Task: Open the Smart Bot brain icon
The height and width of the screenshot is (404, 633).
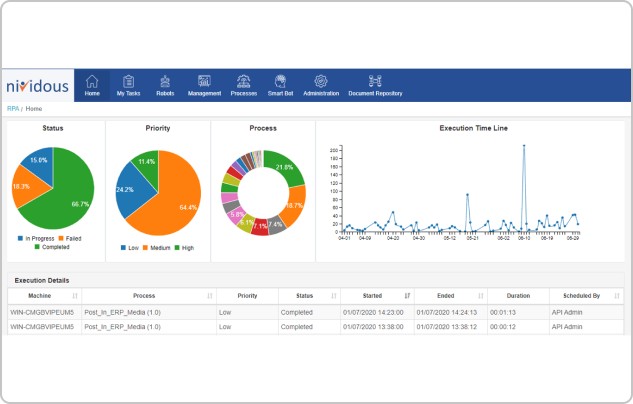Action: click(x=280, y=81)
